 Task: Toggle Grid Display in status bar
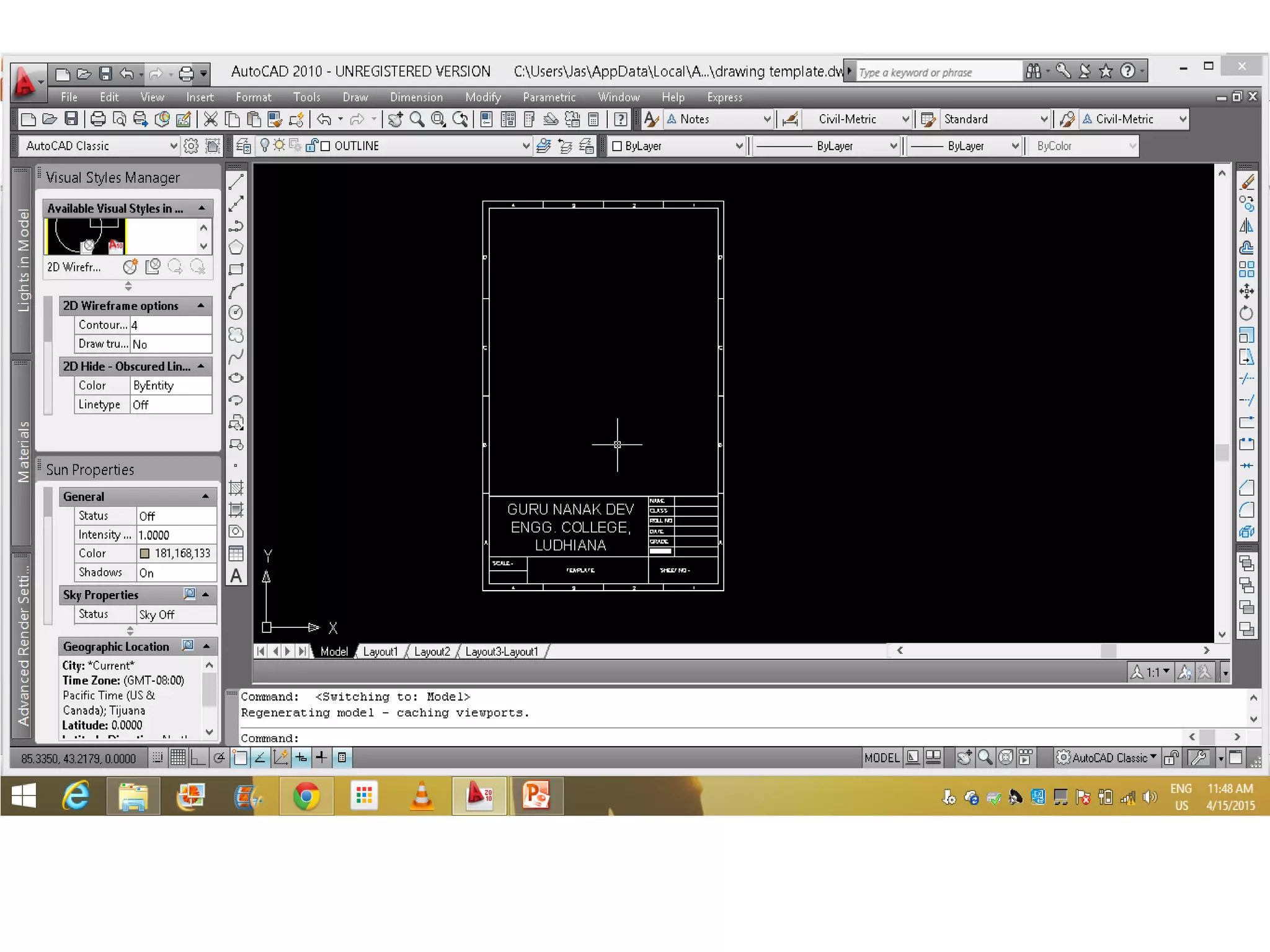178,757
